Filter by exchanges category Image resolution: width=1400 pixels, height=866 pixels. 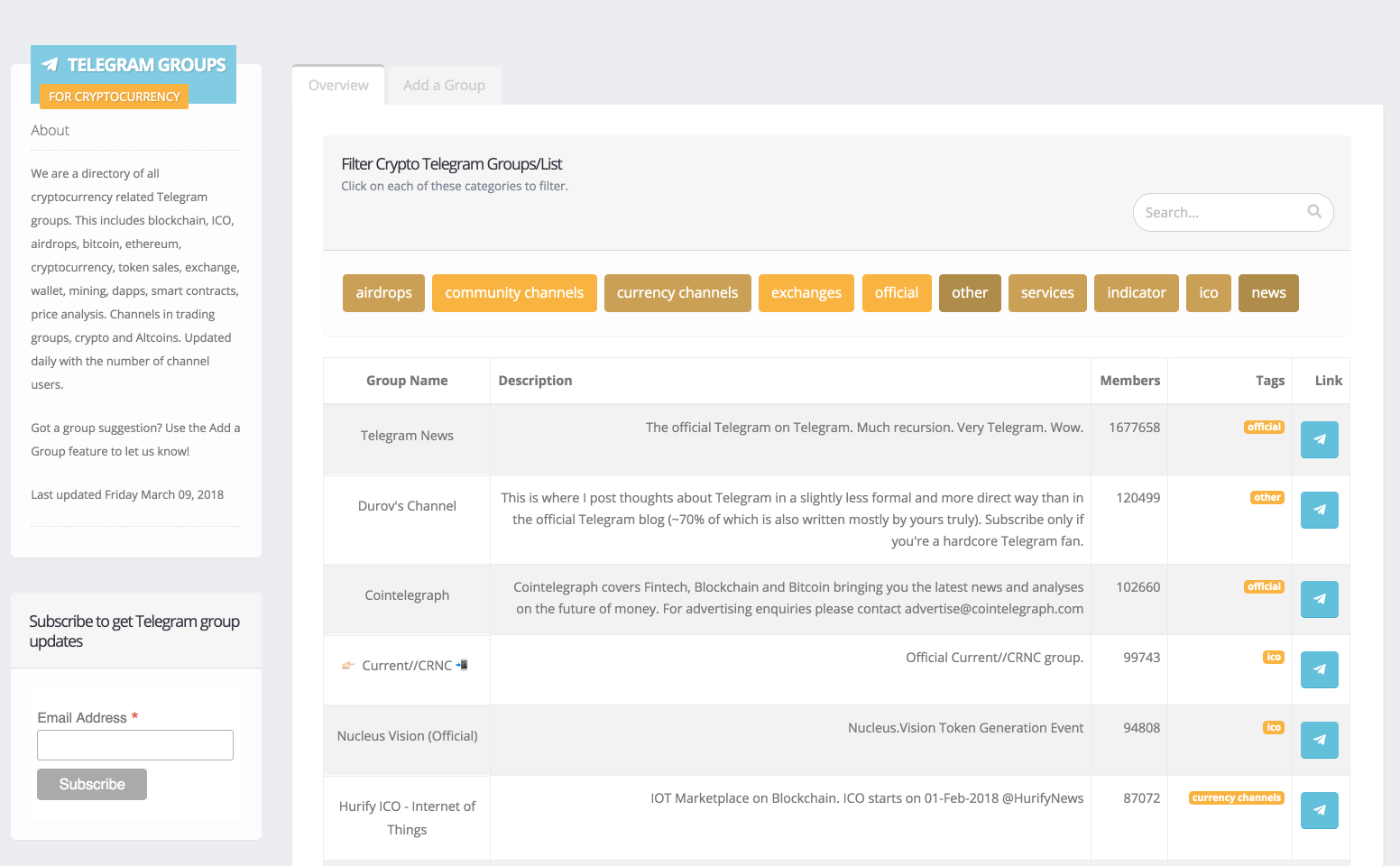[x=806, y=293]
